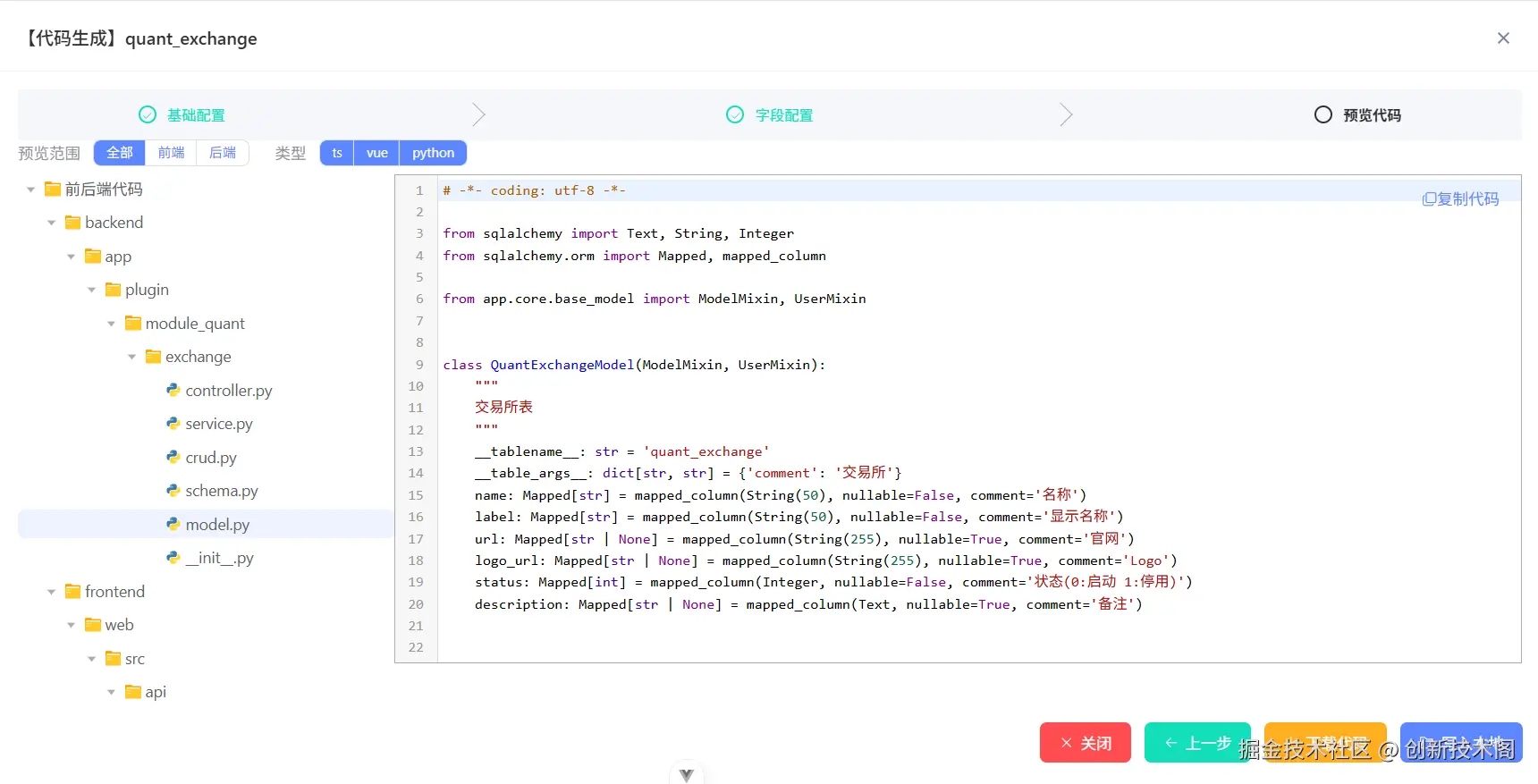Open service.py in the file tree
Viewport: 1538px width, 784px height.
pos(219,424)
